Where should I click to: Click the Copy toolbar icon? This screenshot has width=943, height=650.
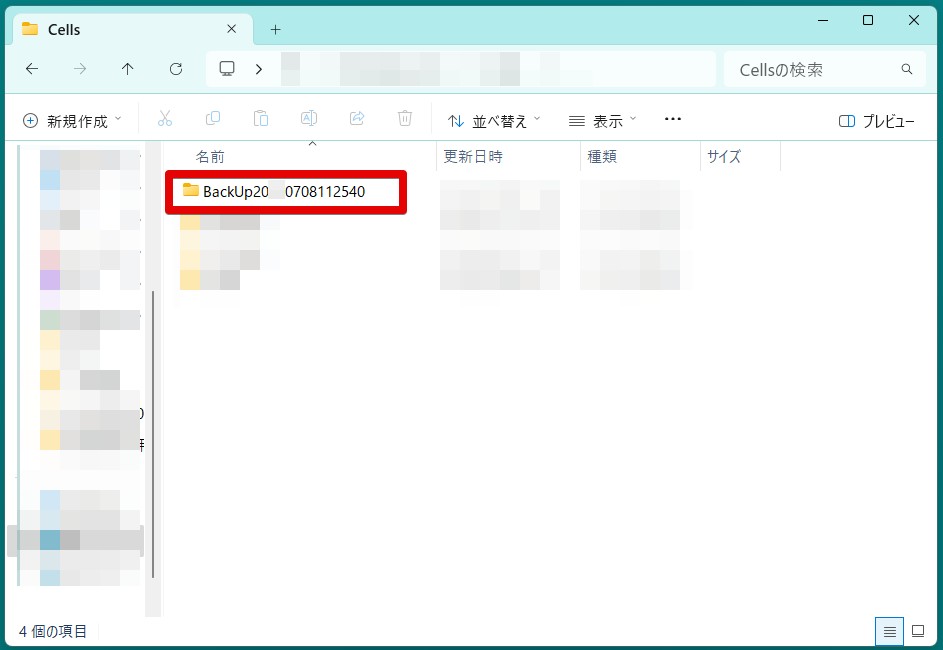pos(213,118)
